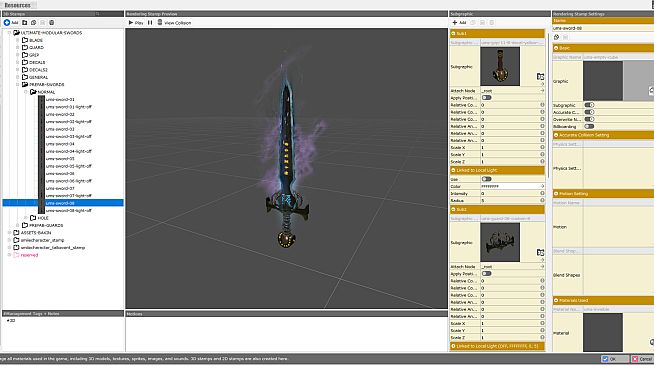This screenshot has height=366, width=654.
Task: Click the Name input field of the stamp
Action: [x=603, y=28]
